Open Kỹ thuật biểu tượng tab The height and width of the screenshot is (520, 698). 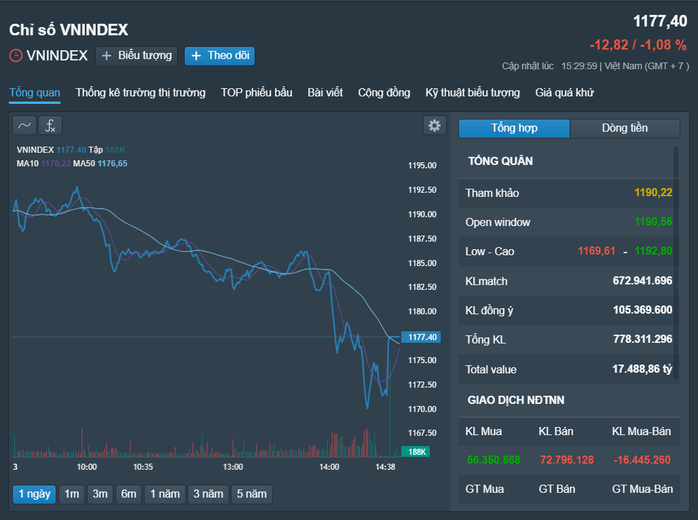[472, 93]
